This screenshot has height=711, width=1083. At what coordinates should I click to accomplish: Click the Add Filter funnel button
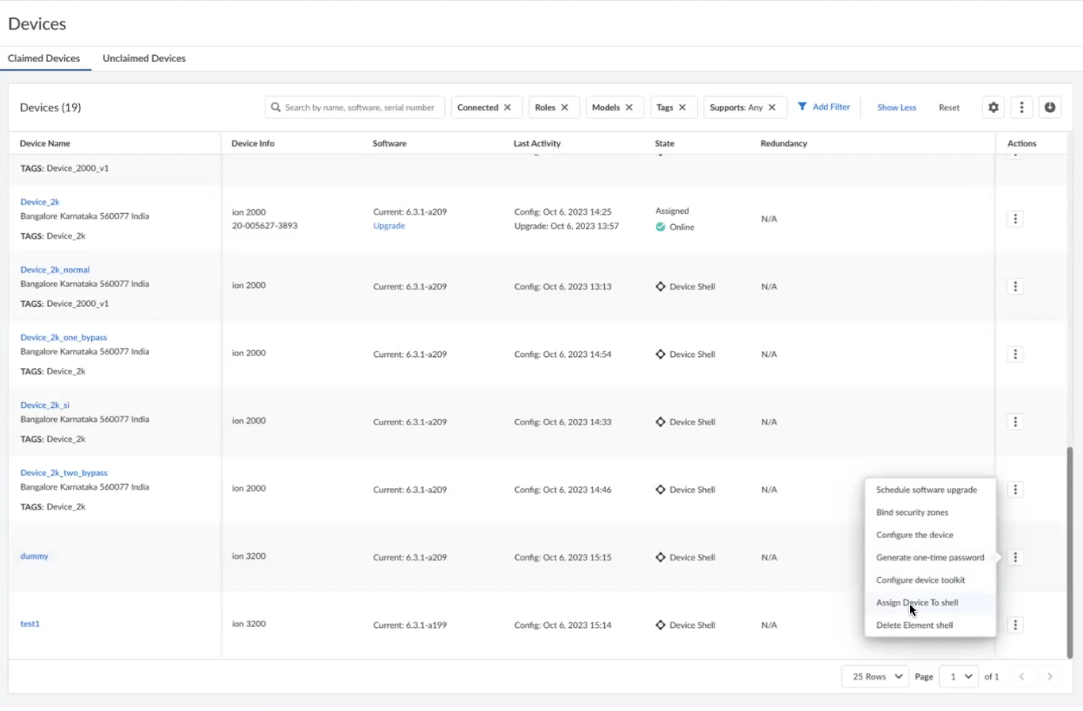823,107
